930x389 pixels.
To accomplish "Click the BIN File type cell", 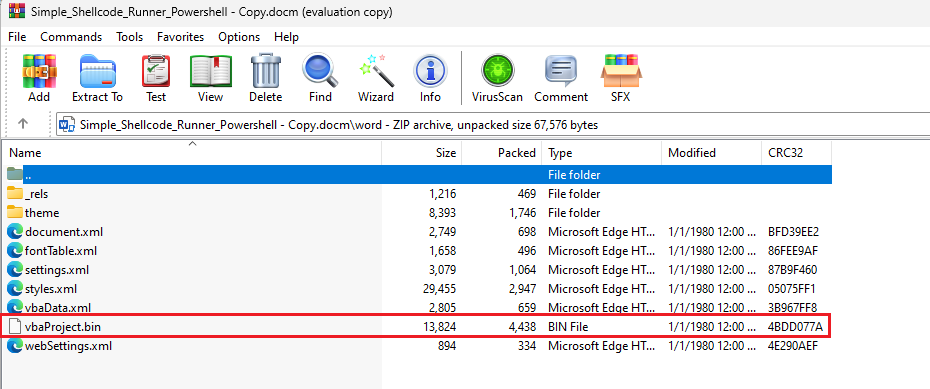I will tap(568, 327).
